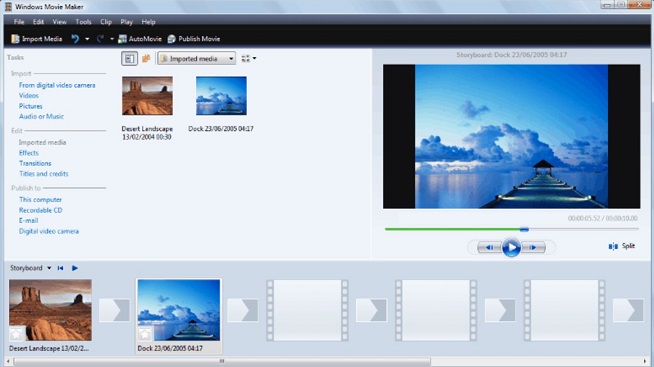Image resolution: width=654 pixels, height=367 pixels.
Task: Open the Tools menu
Action: 83,22
